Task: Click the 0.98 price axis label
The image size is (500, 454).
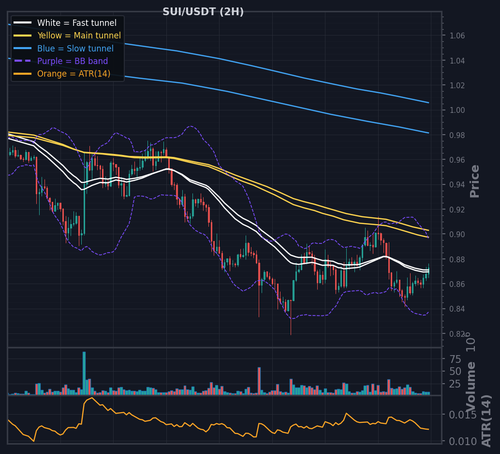Action: (457, 135)
